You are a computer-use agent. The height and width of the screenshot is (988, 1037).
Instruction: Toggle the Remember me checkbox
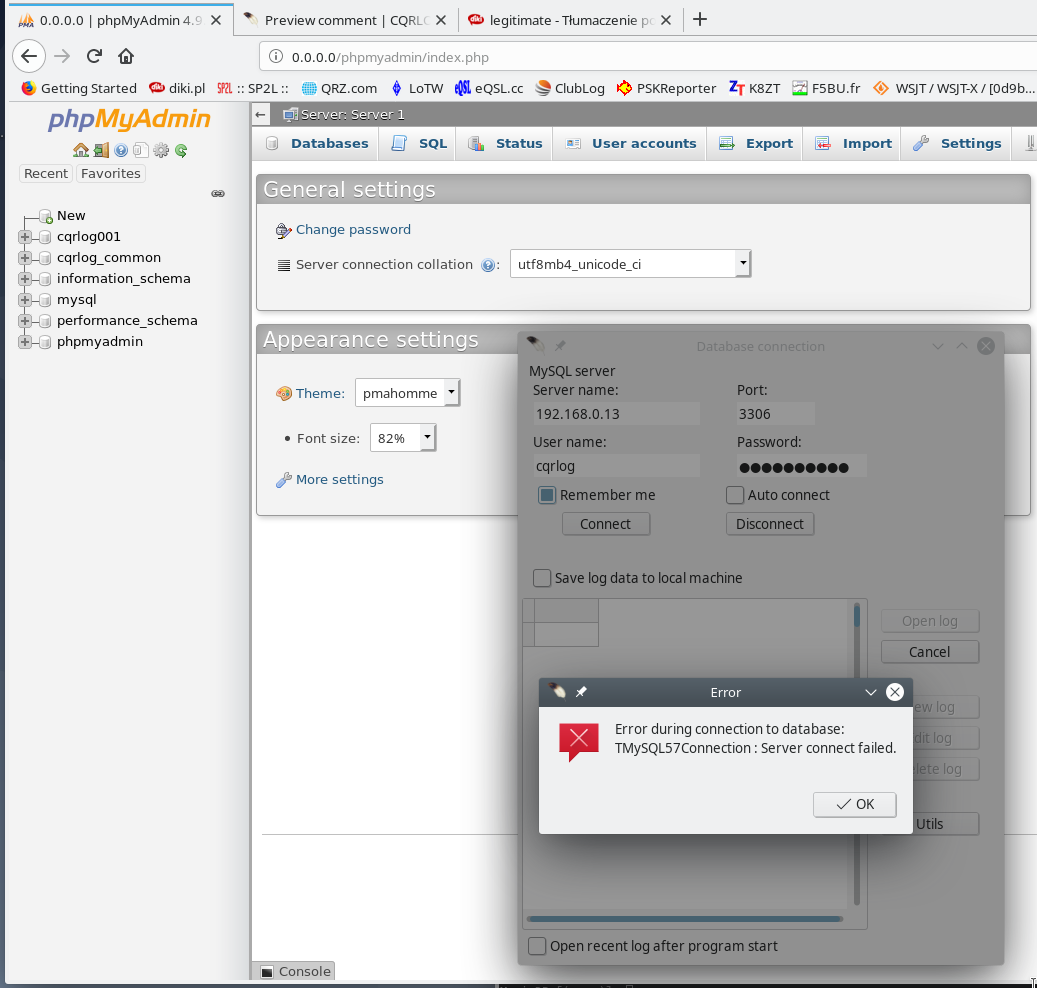coord(547,495)
